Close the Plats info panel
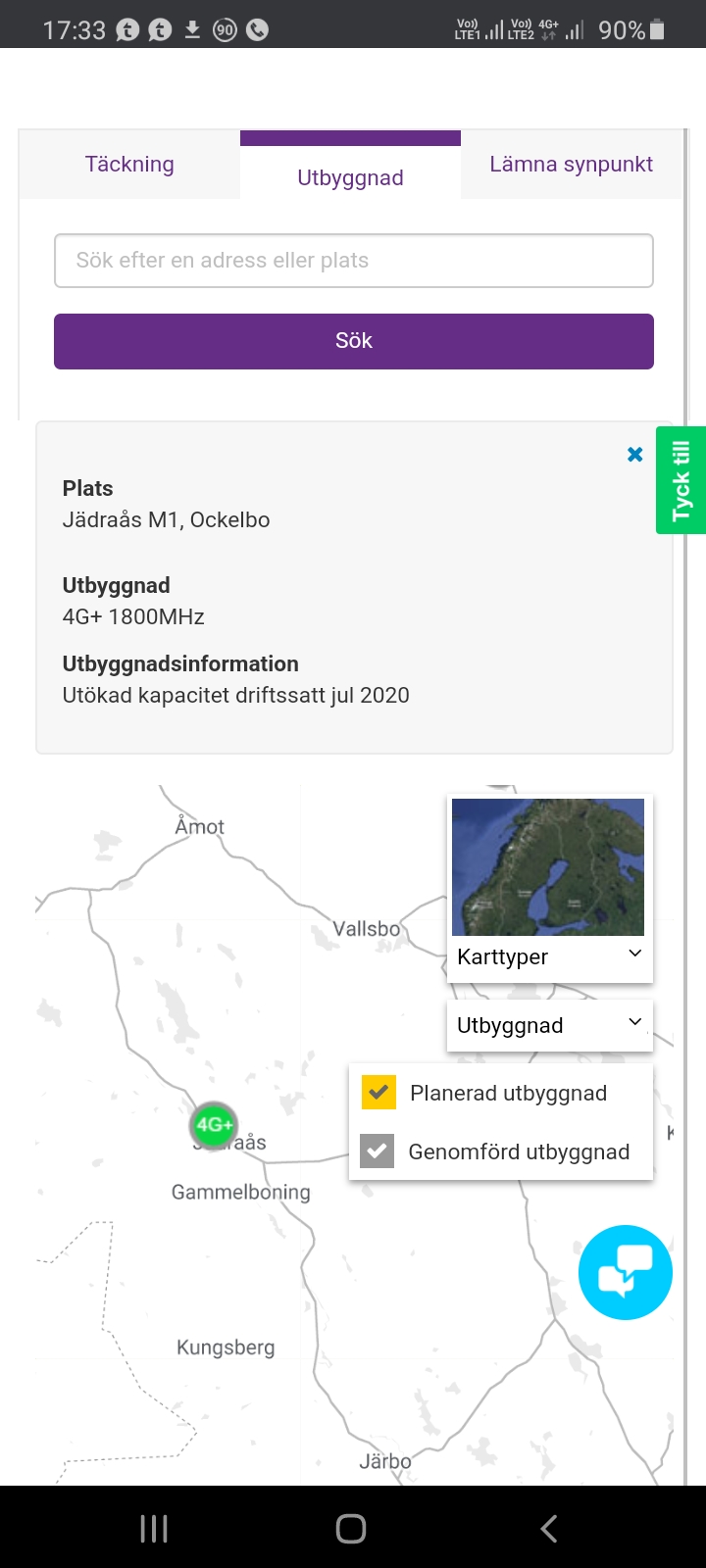Screen dimensions: 706x1568 pos(635,455)
